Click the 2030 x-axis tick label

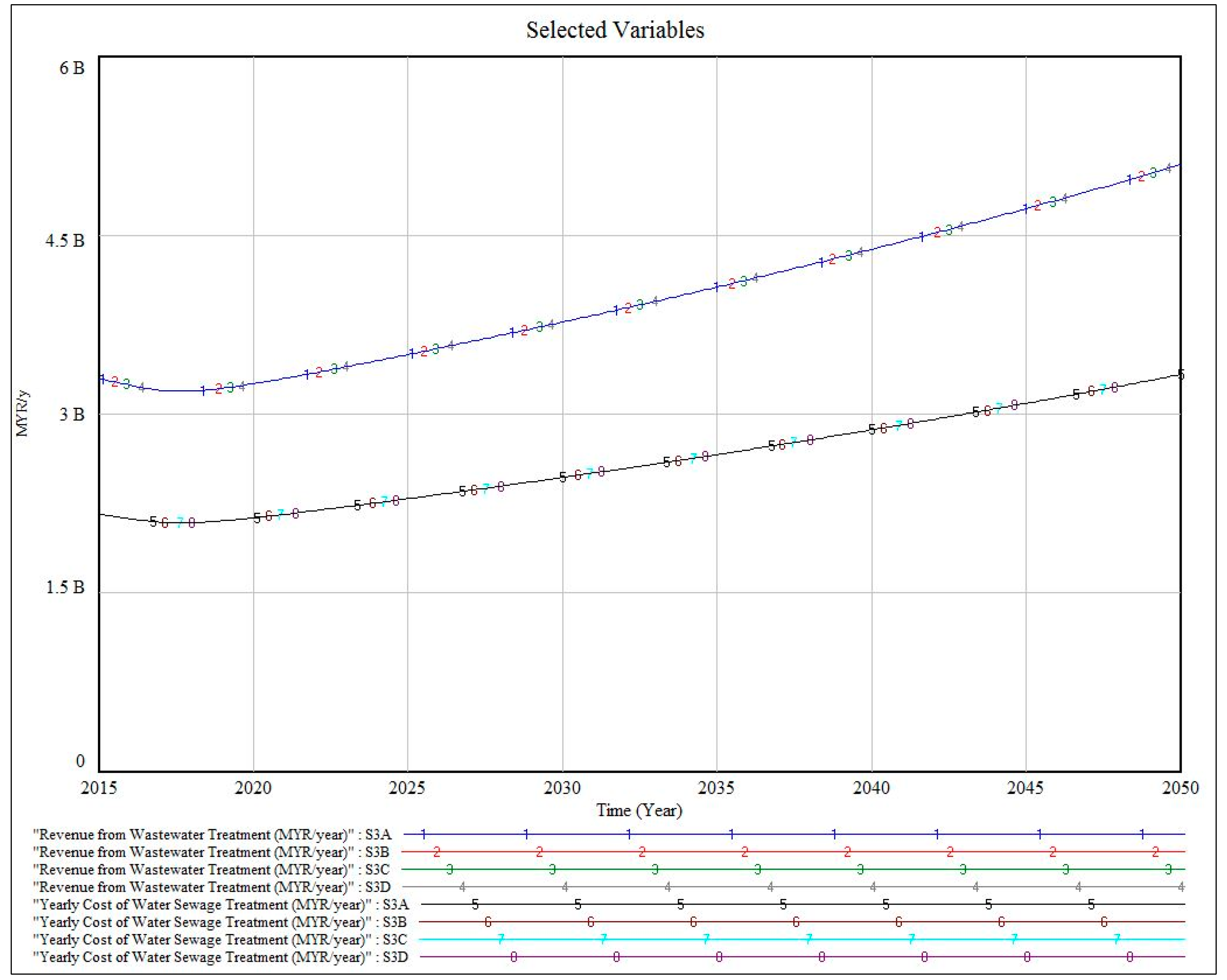562,788
